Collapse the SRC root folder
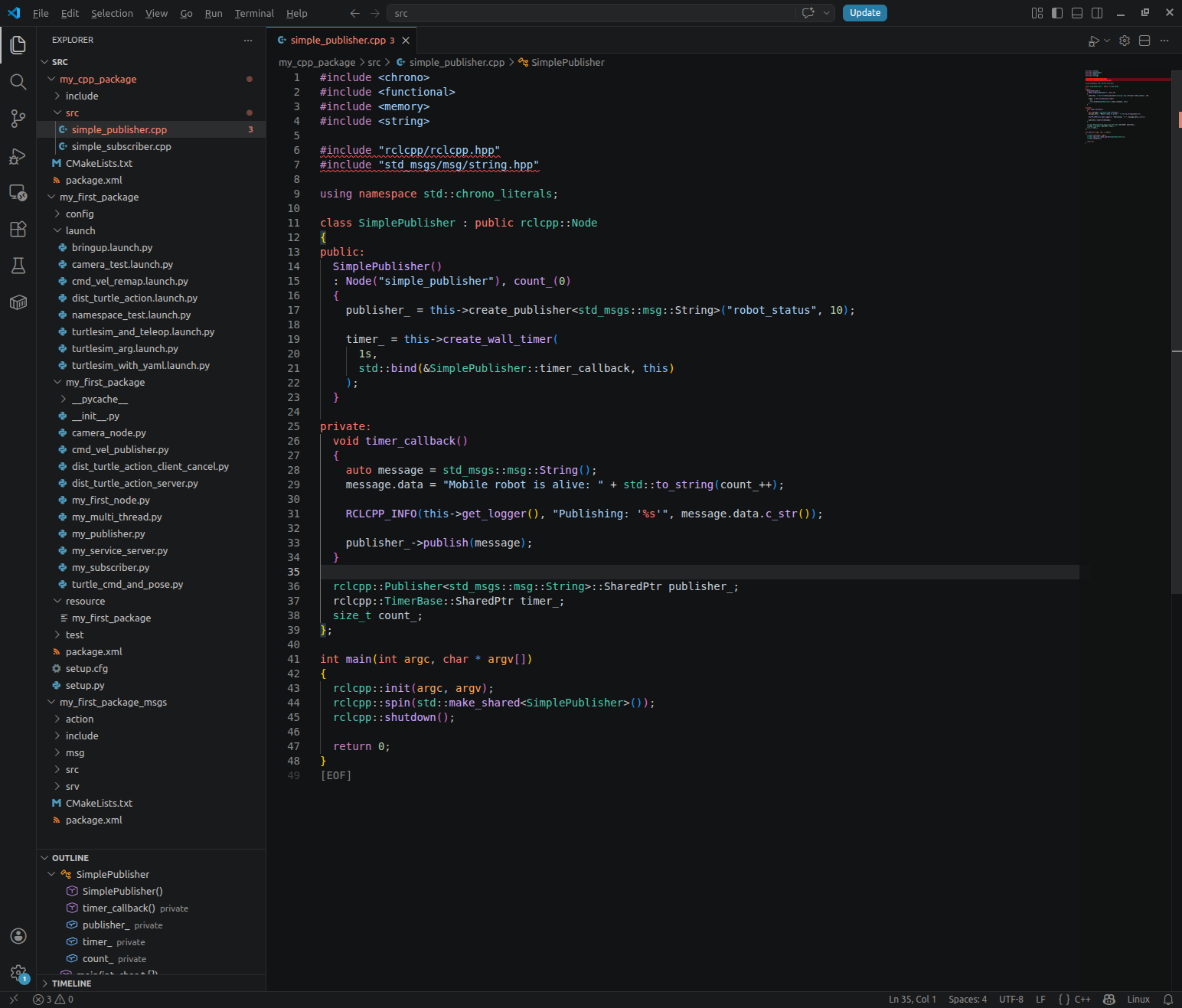This screenshot has height=1008, width=1182. (44, 62)
